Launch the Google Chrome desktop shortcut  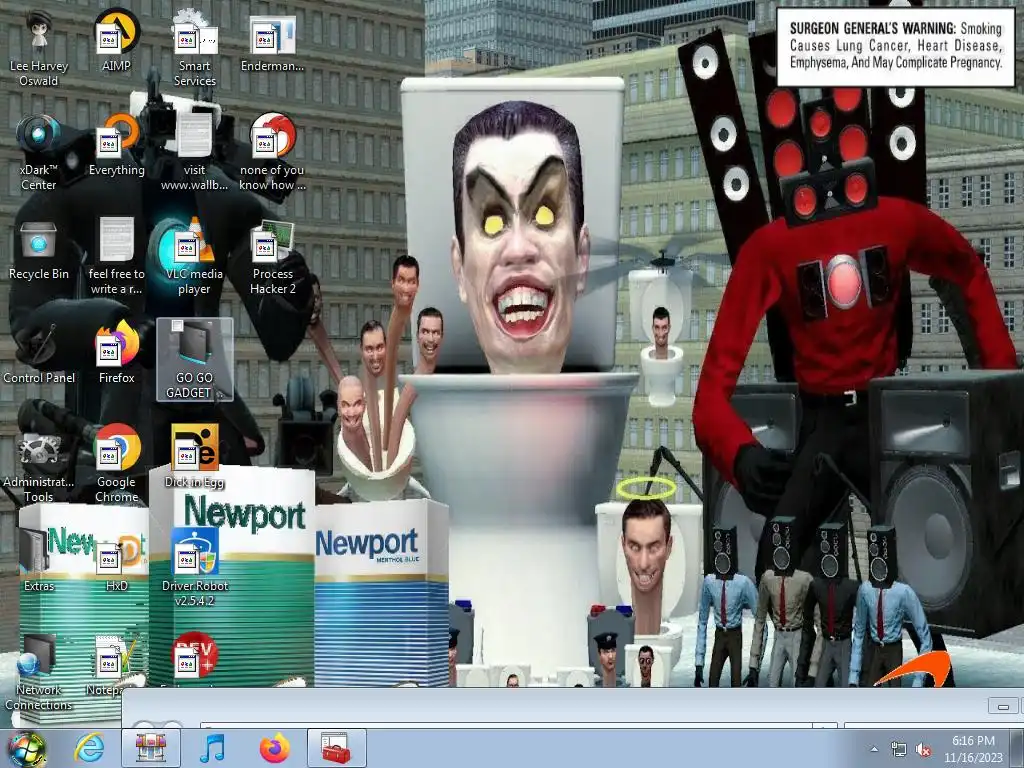(117, 465)
